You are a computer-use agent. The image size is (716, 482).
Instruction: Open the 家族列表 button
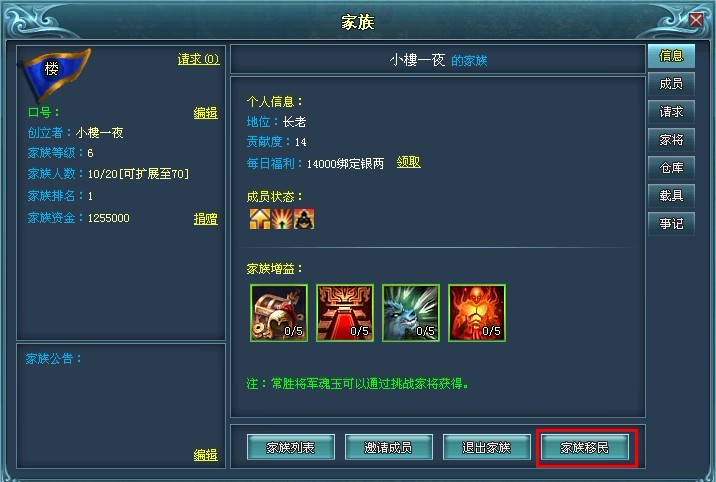(290, 447)
